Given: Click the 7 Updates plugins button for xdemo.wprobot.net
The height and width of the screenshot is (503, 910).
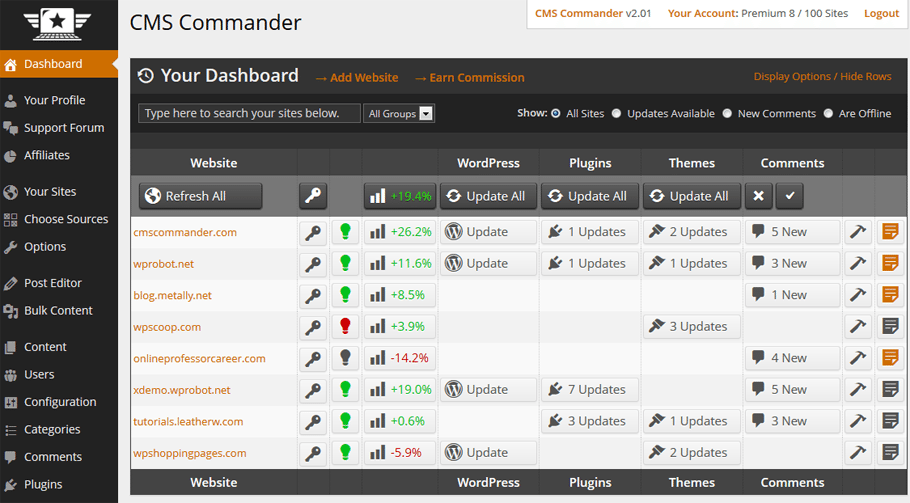Looking at the screenshot, I should coord(590,390).
